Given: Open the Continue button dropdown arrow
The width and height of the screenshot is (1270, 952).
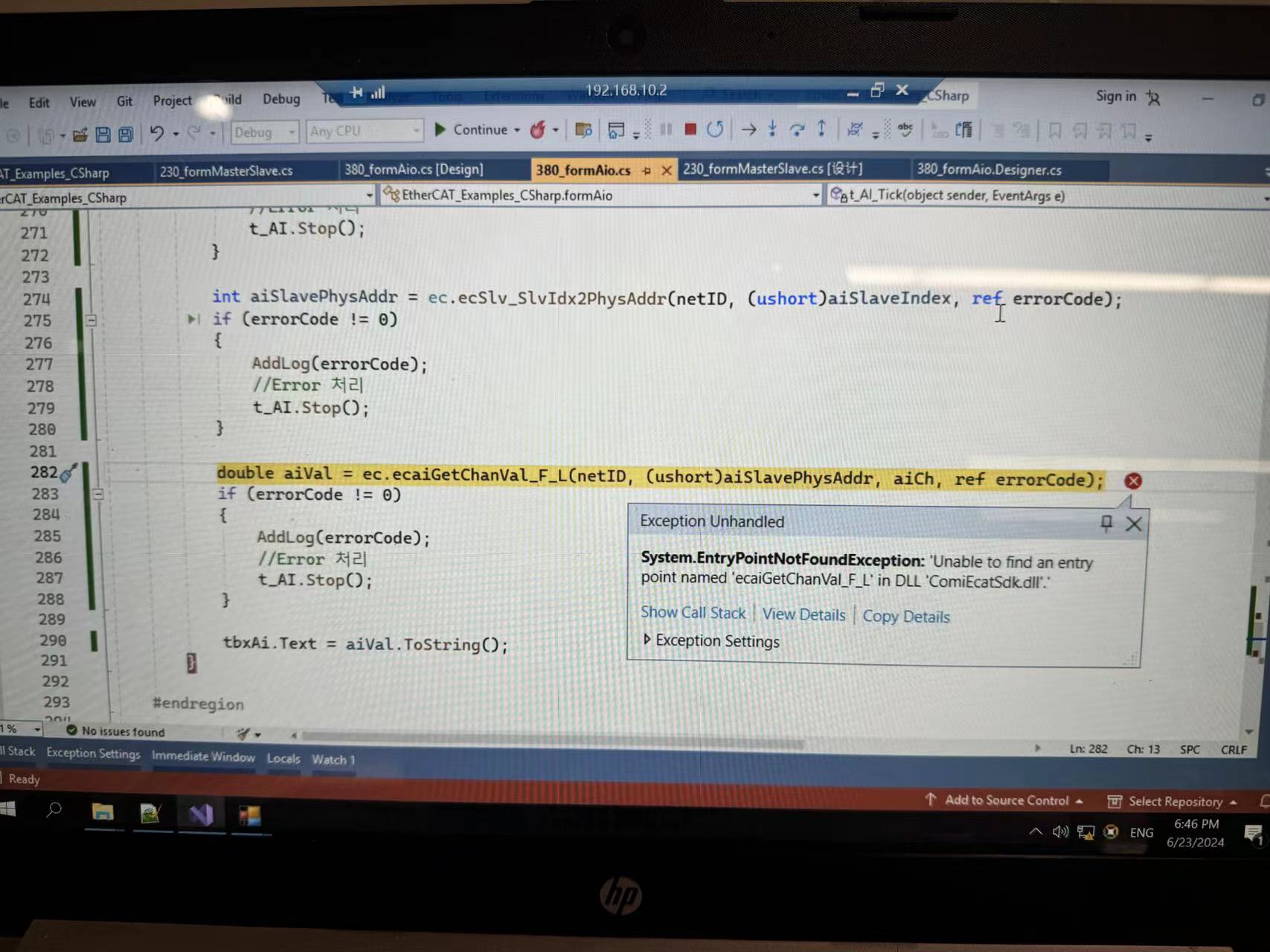Looking at the screenshot, I should pyautogui.click(x=517, y=130).
